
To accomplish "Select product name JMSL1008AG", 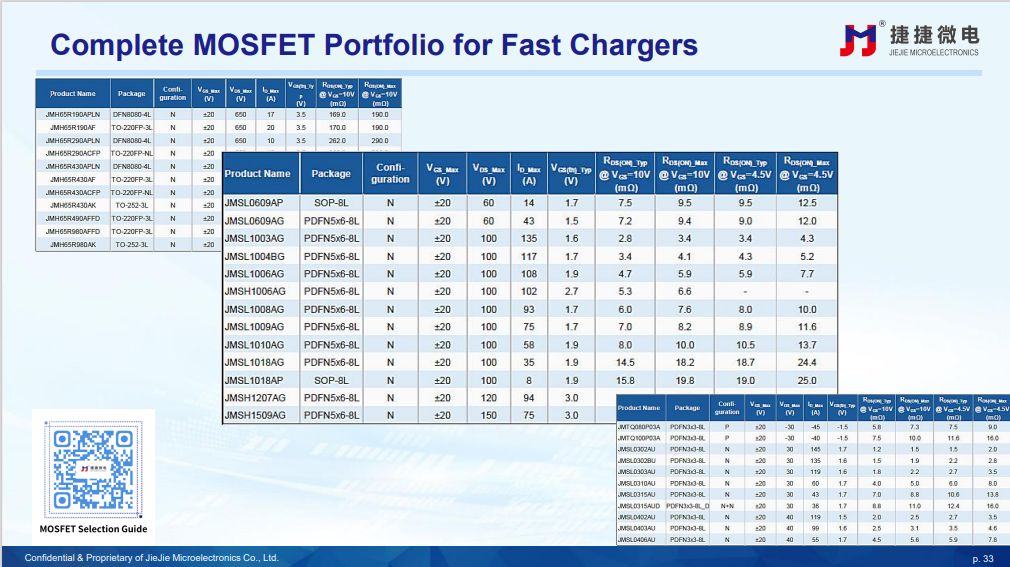I will click(254, 309).
